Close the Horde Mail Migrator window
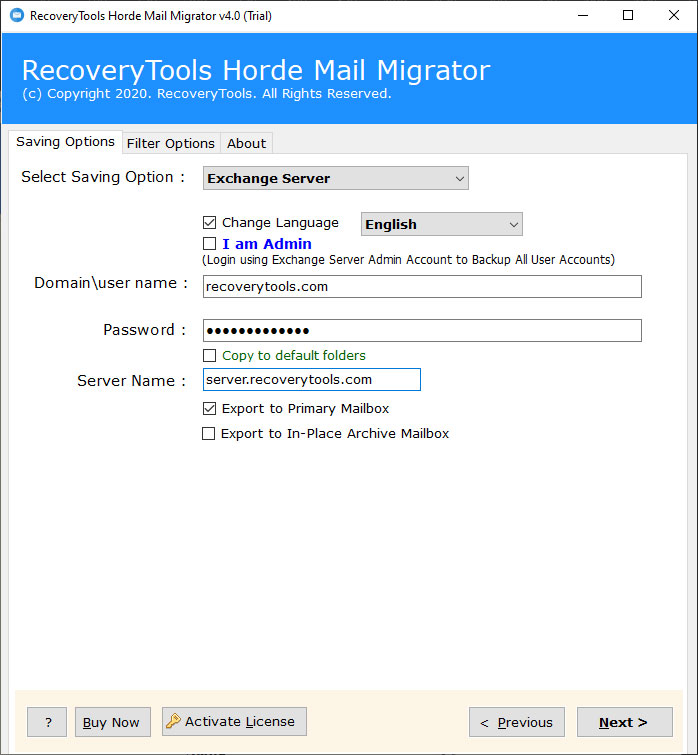The height and width of the screenshot is (755, 698). point(674,15)
